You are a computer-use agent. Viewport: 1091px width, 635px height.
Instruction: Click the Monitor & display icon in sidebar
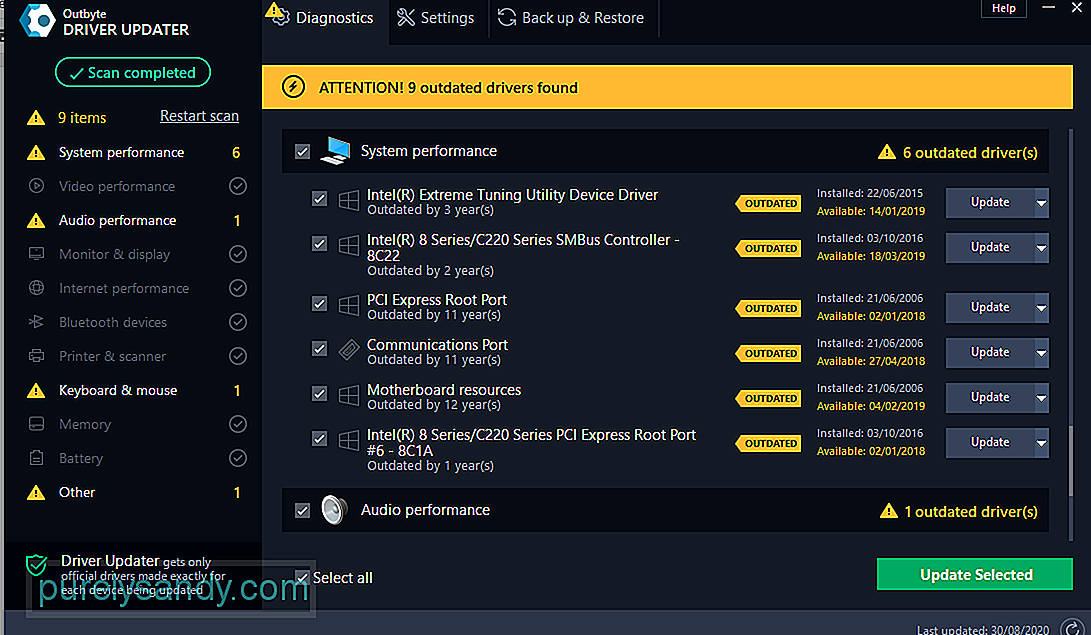[36, 254]
